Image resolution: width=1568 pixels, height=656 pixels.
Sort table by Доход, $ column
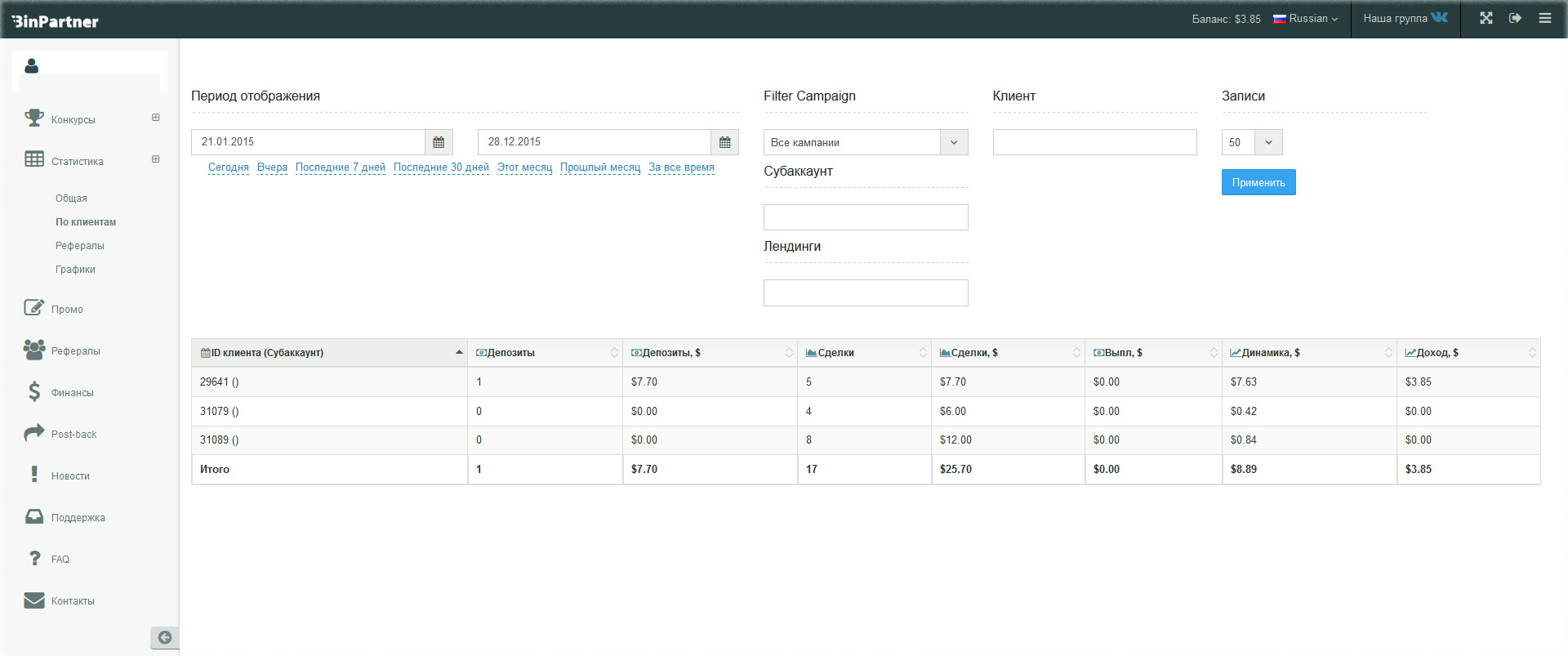point(1468,353)
